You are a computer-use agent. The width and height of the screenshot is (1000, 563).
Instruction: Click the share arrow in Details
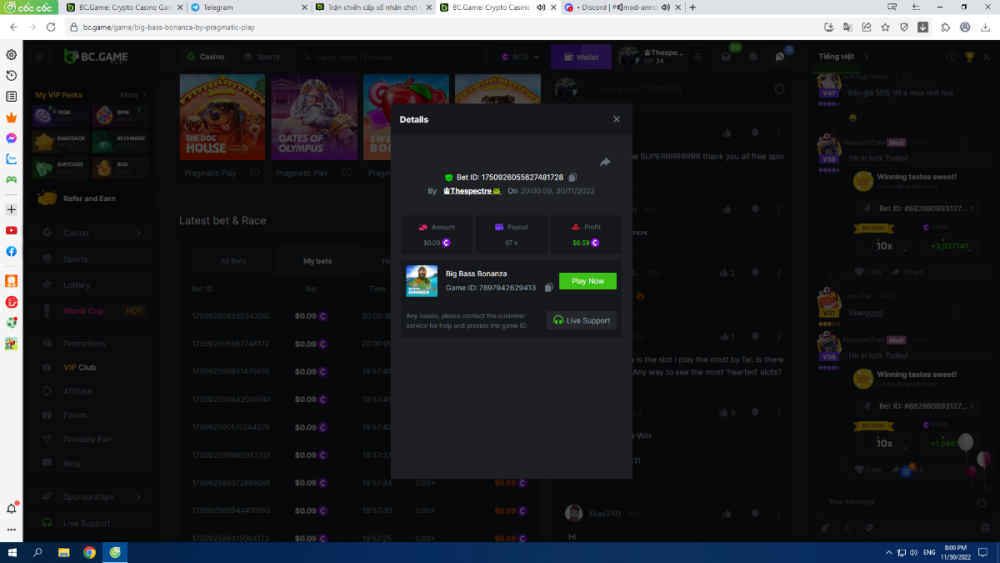604,162
